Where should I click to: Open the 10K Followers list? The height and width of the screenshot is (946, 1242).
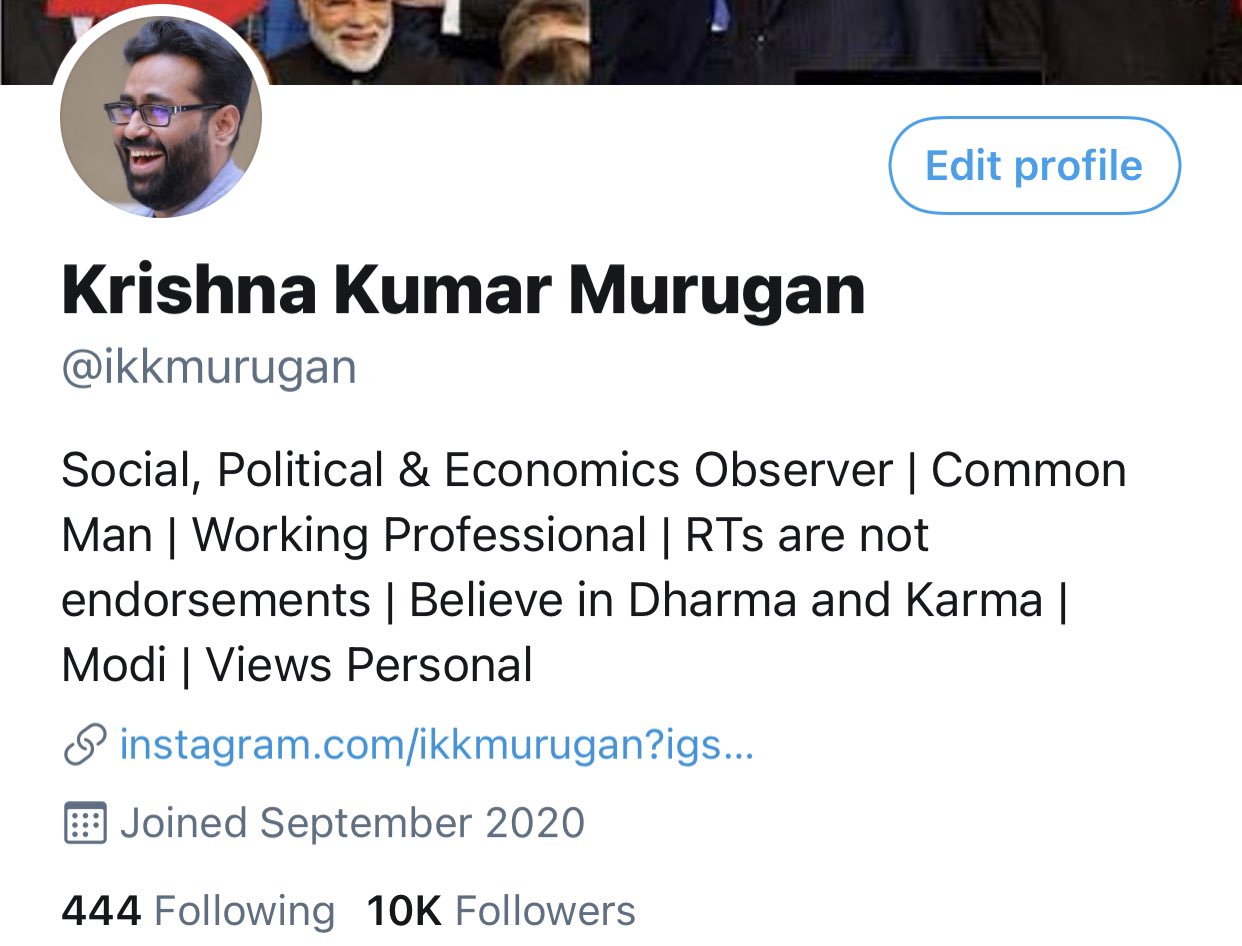tap(501, 911)
